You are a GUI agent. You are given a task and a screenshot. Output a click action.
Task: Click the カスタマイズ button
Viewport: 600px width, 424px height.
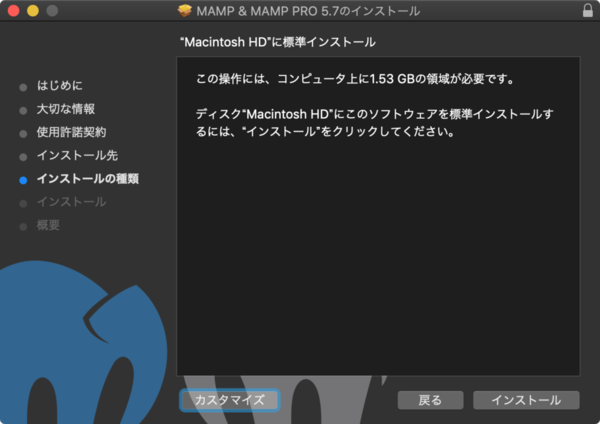230,400
